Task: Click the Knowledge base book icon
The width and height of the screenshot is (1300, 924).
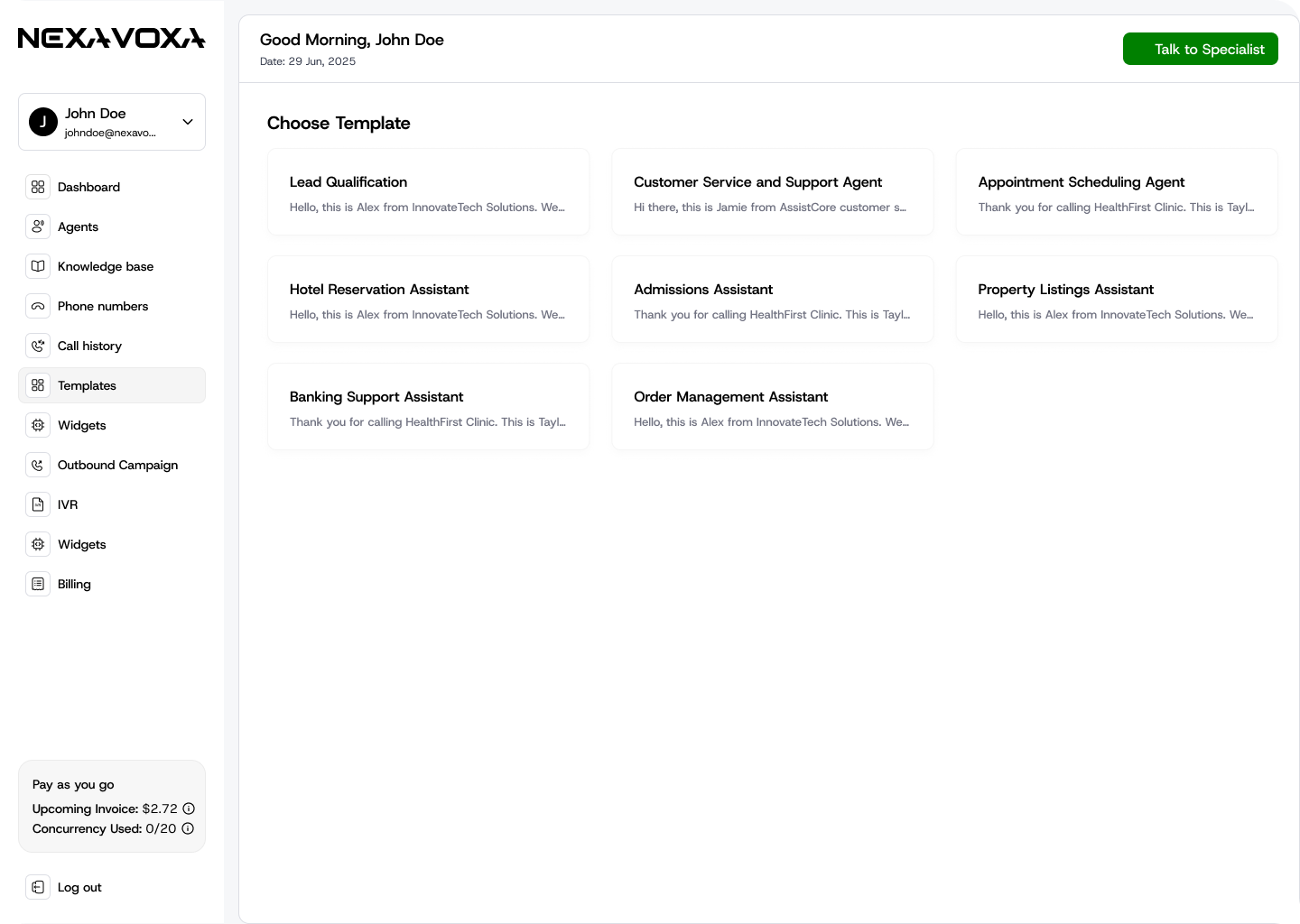Action: coord(38,266)
